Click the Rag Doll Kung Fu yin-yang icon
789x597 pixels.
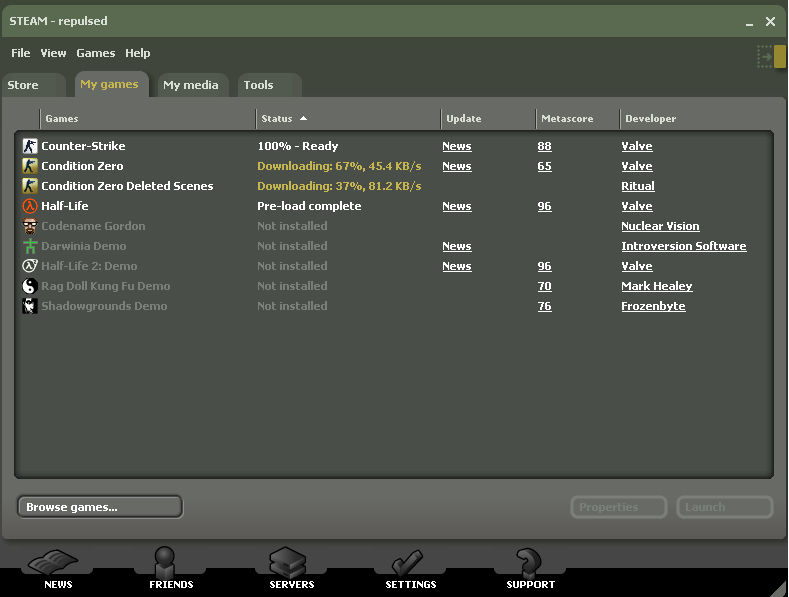coord(30,286)
